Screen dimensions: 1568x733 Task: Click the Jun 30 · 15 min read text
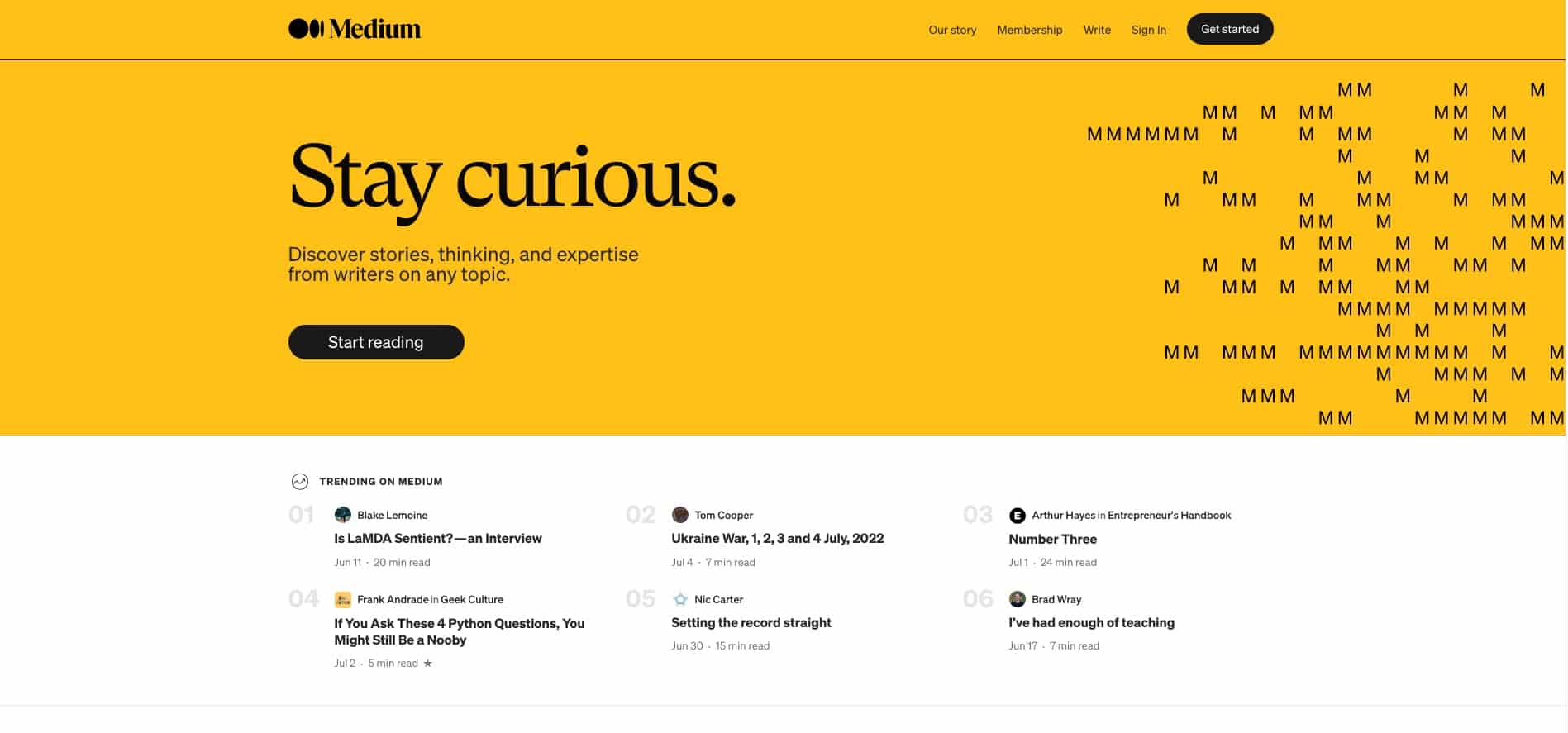click(720, 646)
